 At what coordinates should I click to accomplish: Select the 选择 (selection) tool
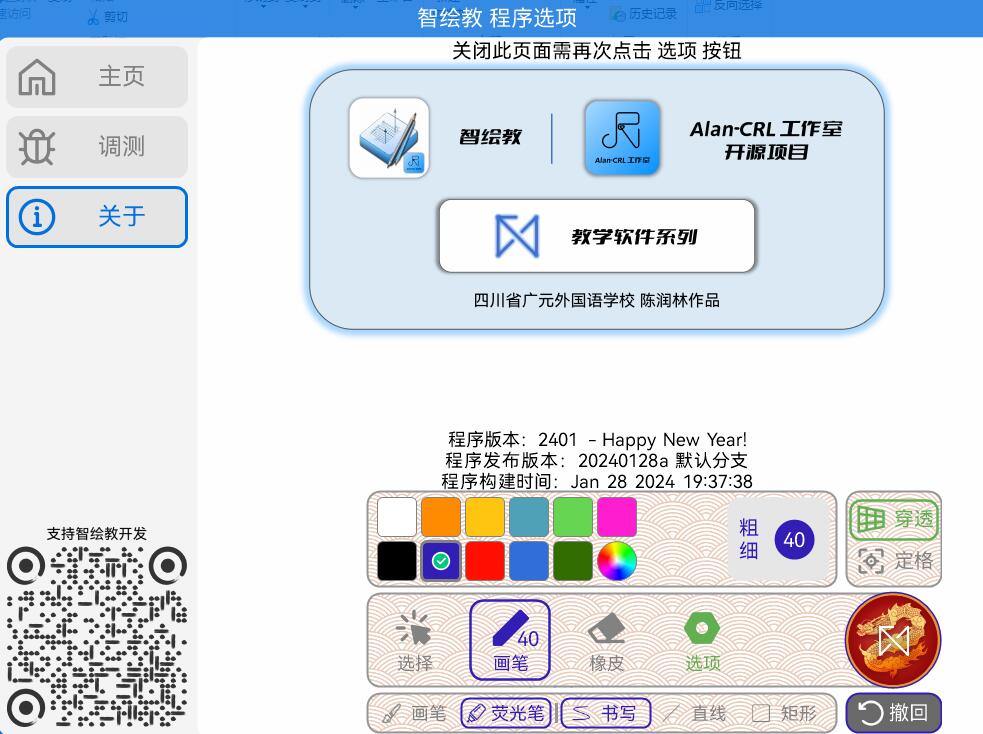pos(415,641)
